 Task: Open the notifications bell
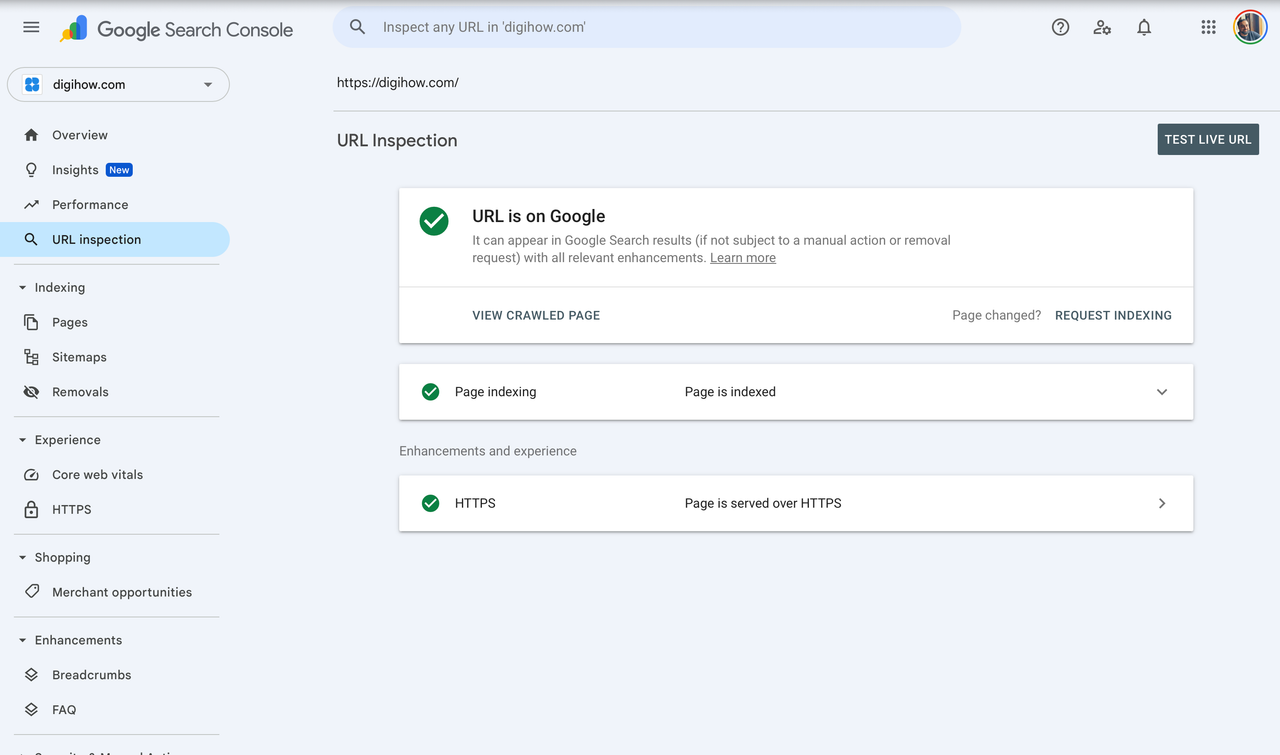(1143, 27)
